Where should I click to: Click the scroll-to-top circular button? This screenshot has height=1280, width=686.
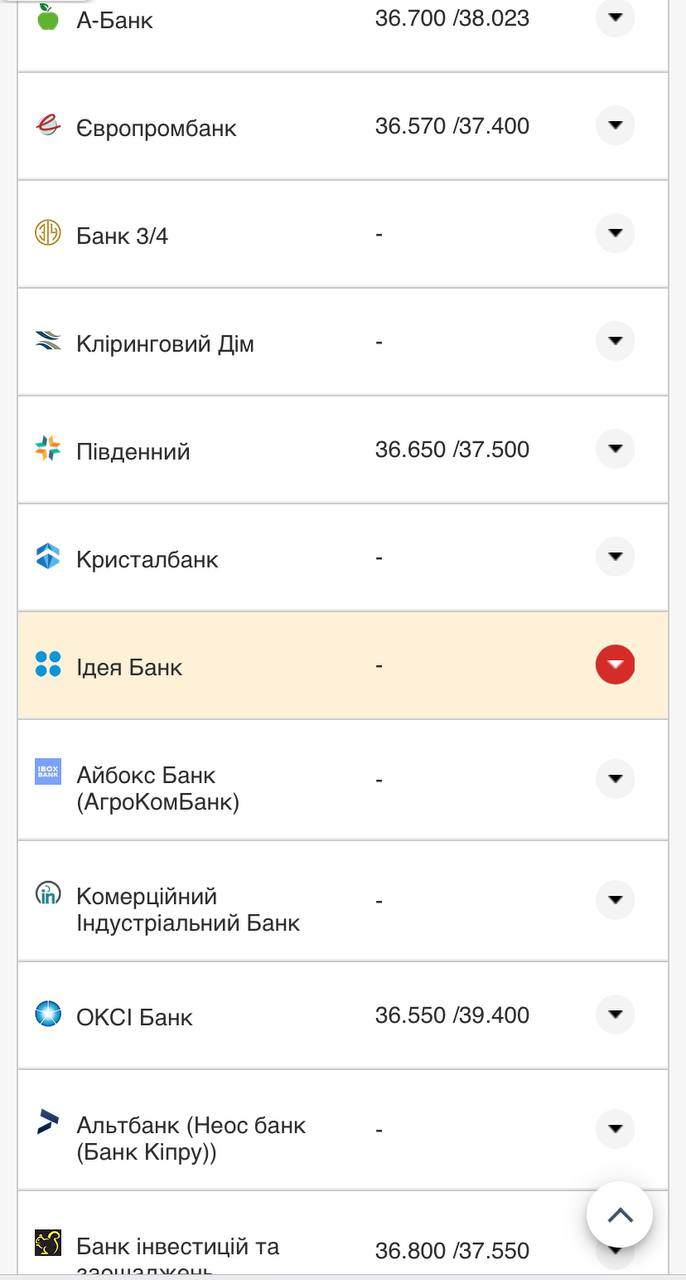point(620,1215)
